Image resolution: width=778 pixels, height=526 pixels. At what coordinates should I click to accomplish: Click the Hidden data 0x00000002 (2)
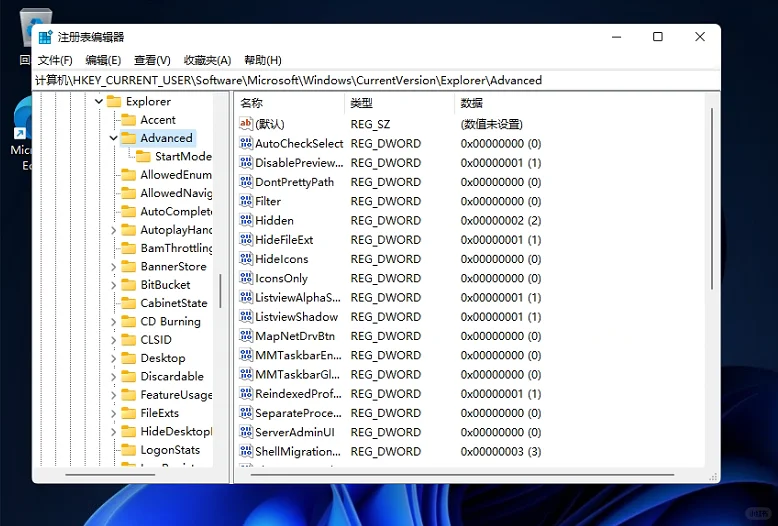coord(501,220)
